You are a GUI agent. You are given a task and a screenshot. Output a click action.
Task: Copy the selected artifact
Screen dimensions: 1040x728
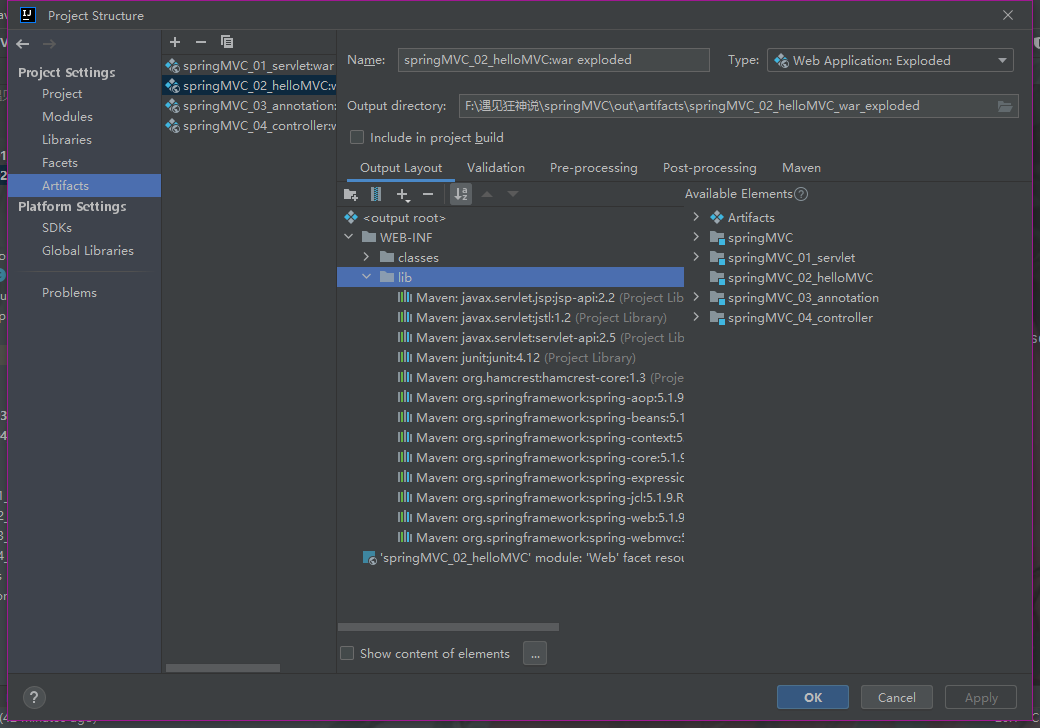pyautogui.click(x=227, y=42)
